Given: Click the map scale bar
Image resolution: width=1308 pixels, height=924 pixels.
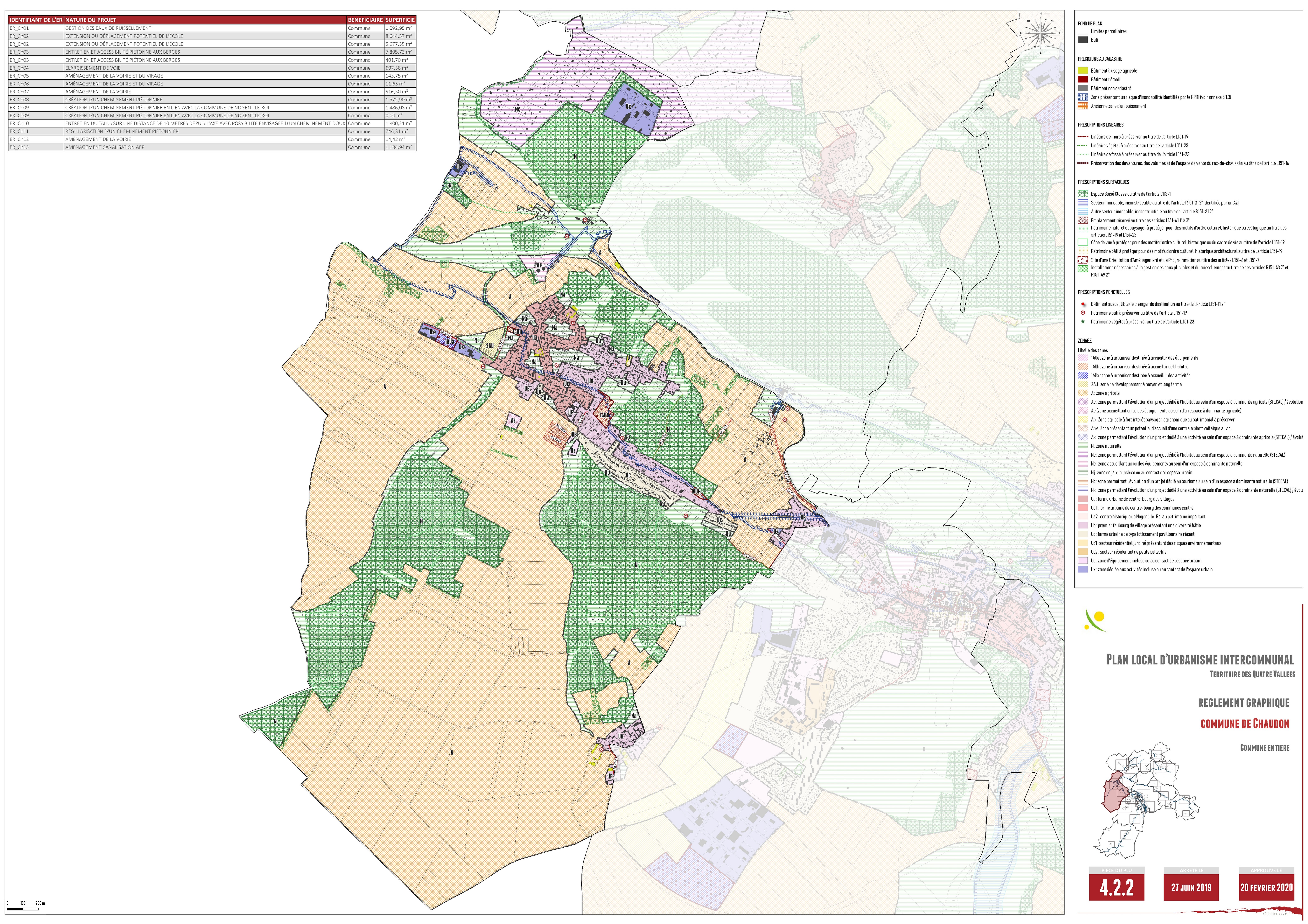Looking at the screenshot, I should point(23,909).
